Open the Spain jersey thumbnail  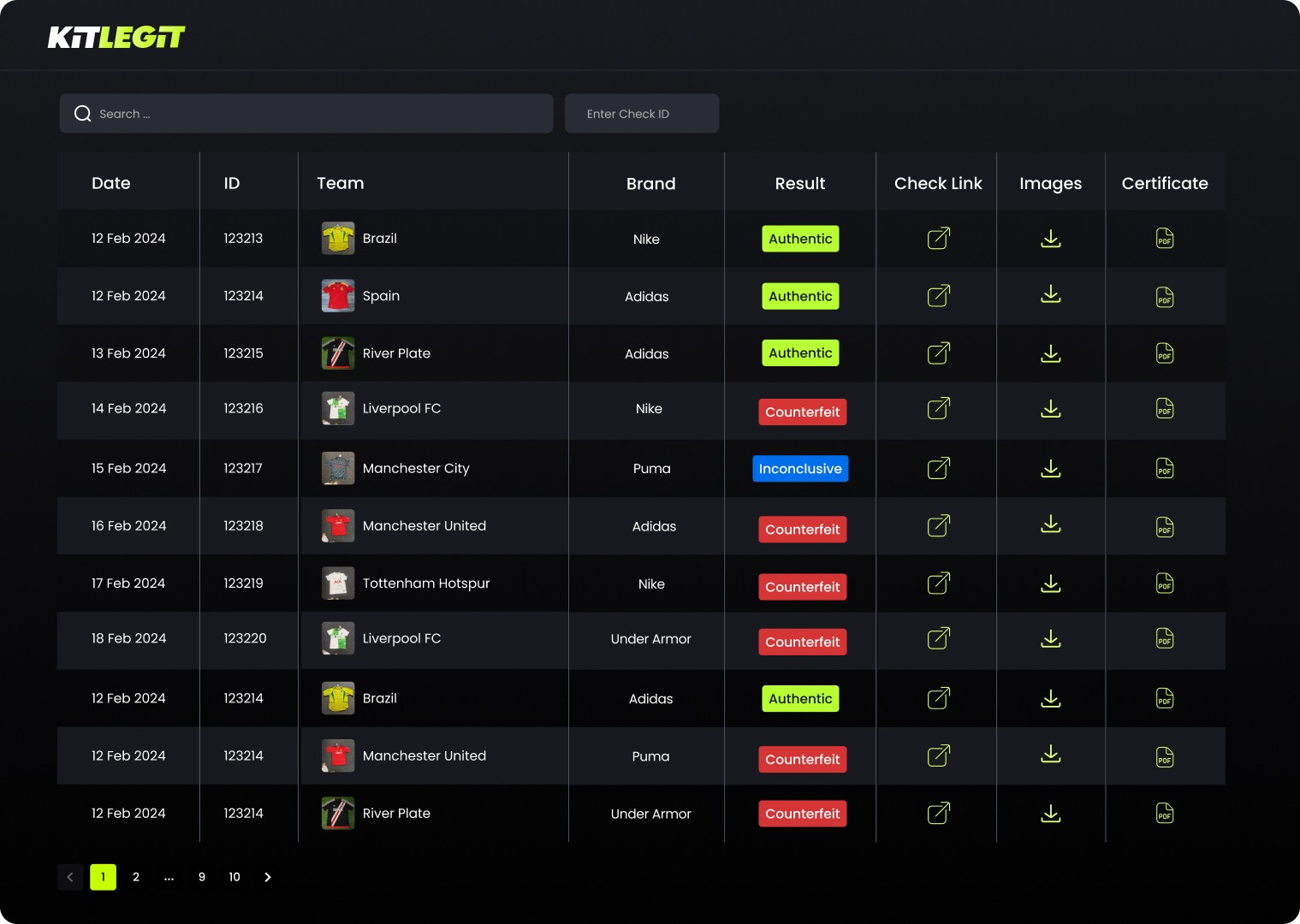[338, 296]
